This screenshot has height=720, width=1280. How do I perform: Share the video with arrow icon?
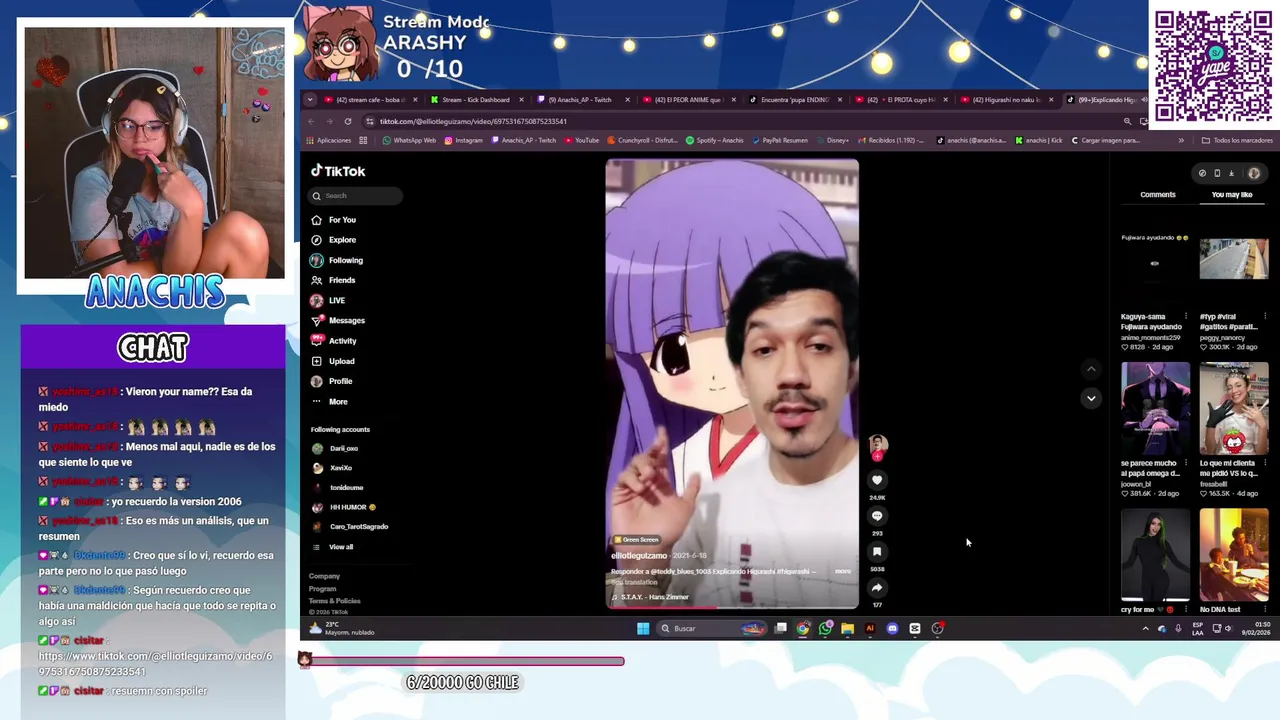877,588
